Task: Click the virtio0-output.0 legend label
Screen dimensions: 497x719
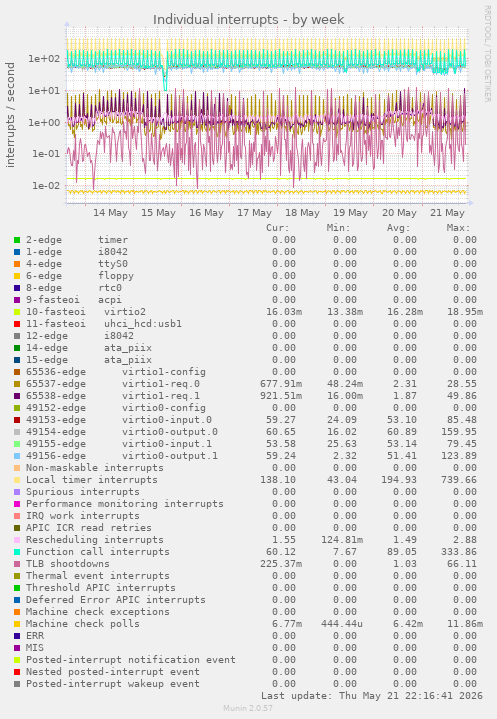Action: point(170,432)
